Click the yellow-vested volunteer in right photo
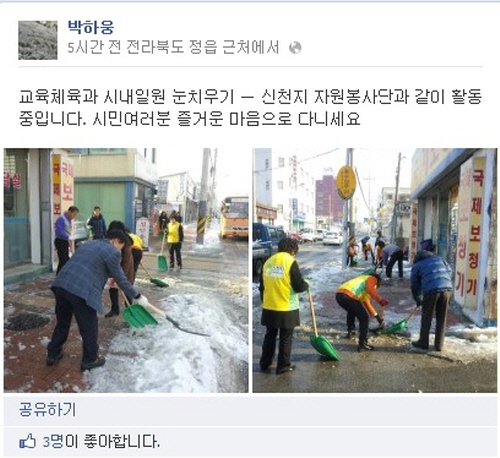Image resolution: width=500 pixels, height=458 pixels. [x=282, y=305]
